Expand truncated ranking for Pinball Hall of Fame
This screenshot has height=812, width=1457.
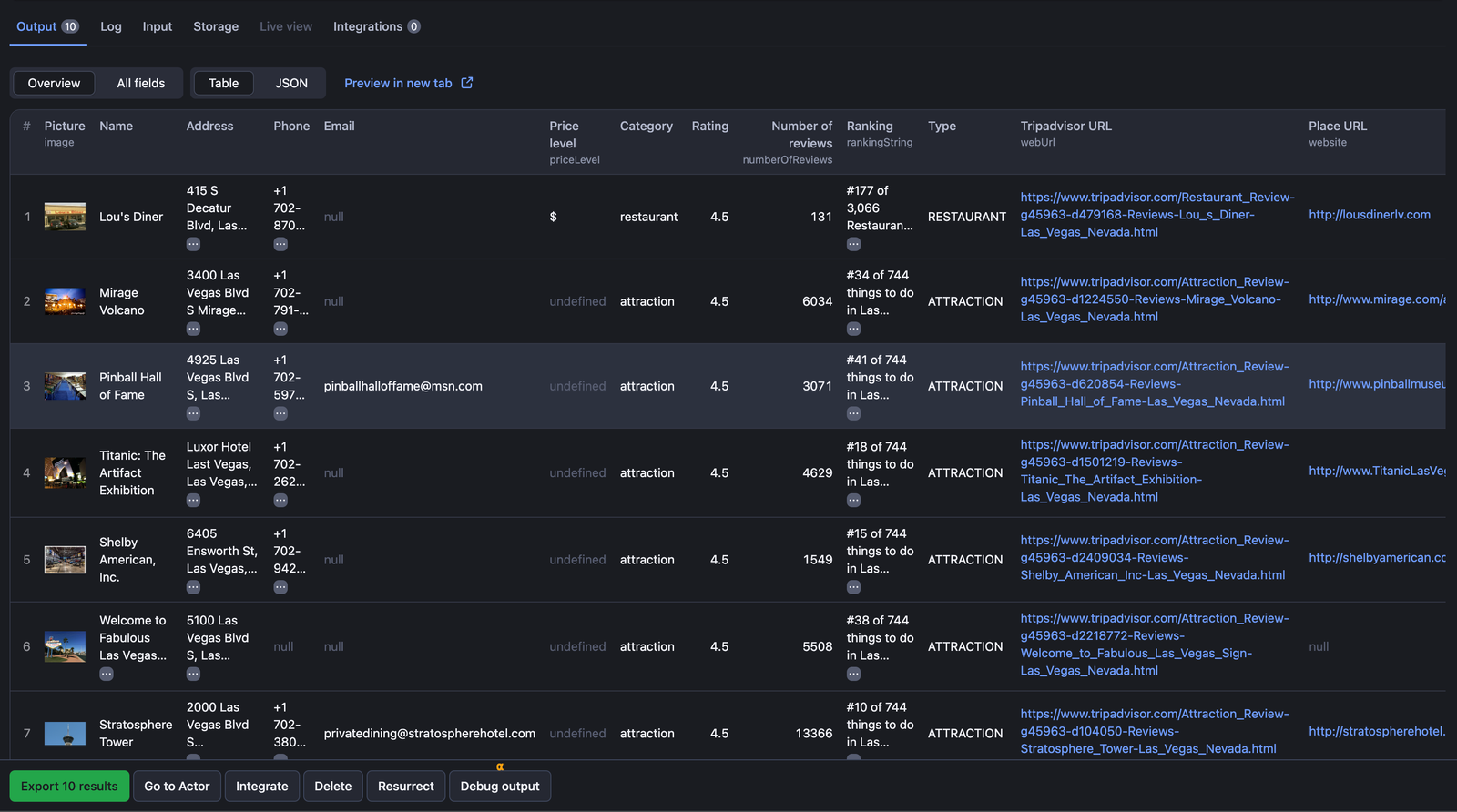853,413
